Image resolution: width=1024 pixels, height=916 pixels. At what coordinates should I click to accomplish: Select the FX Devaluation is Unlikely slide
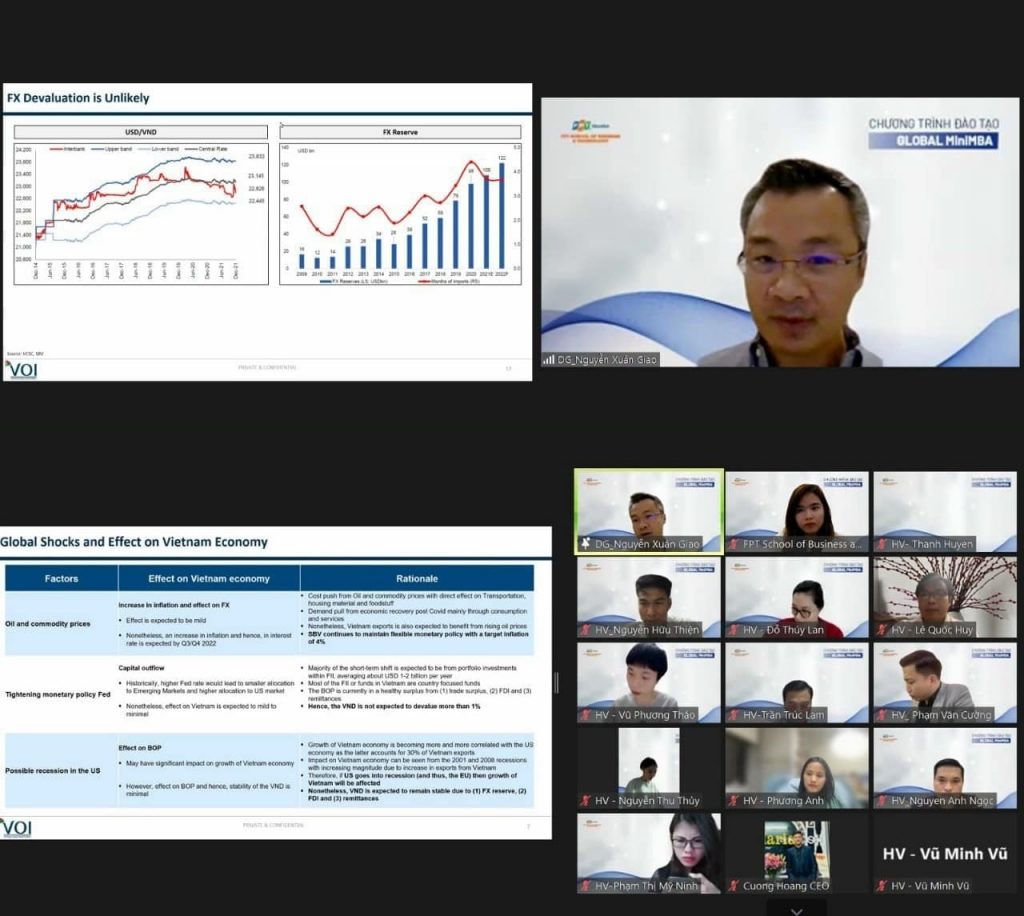click(x=267, y=232)
